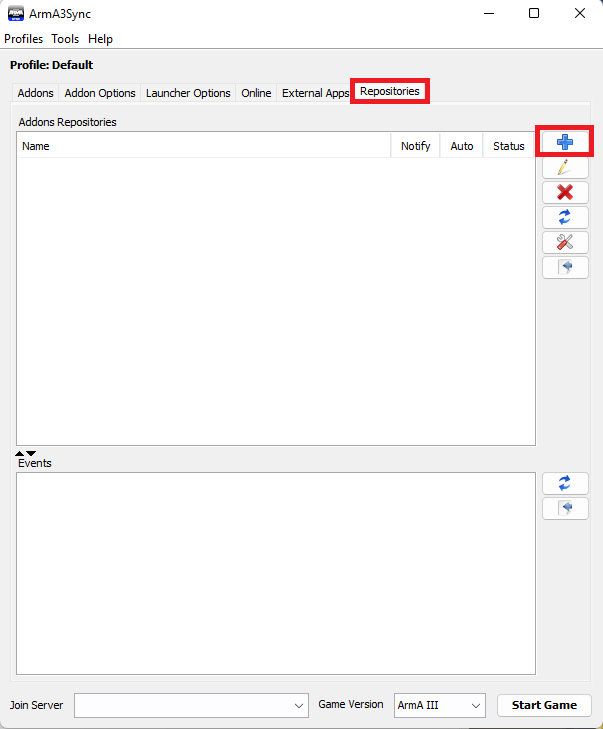Open the Tools menu
This screenshot has height=729, width=603.
(x=65, y=39)
